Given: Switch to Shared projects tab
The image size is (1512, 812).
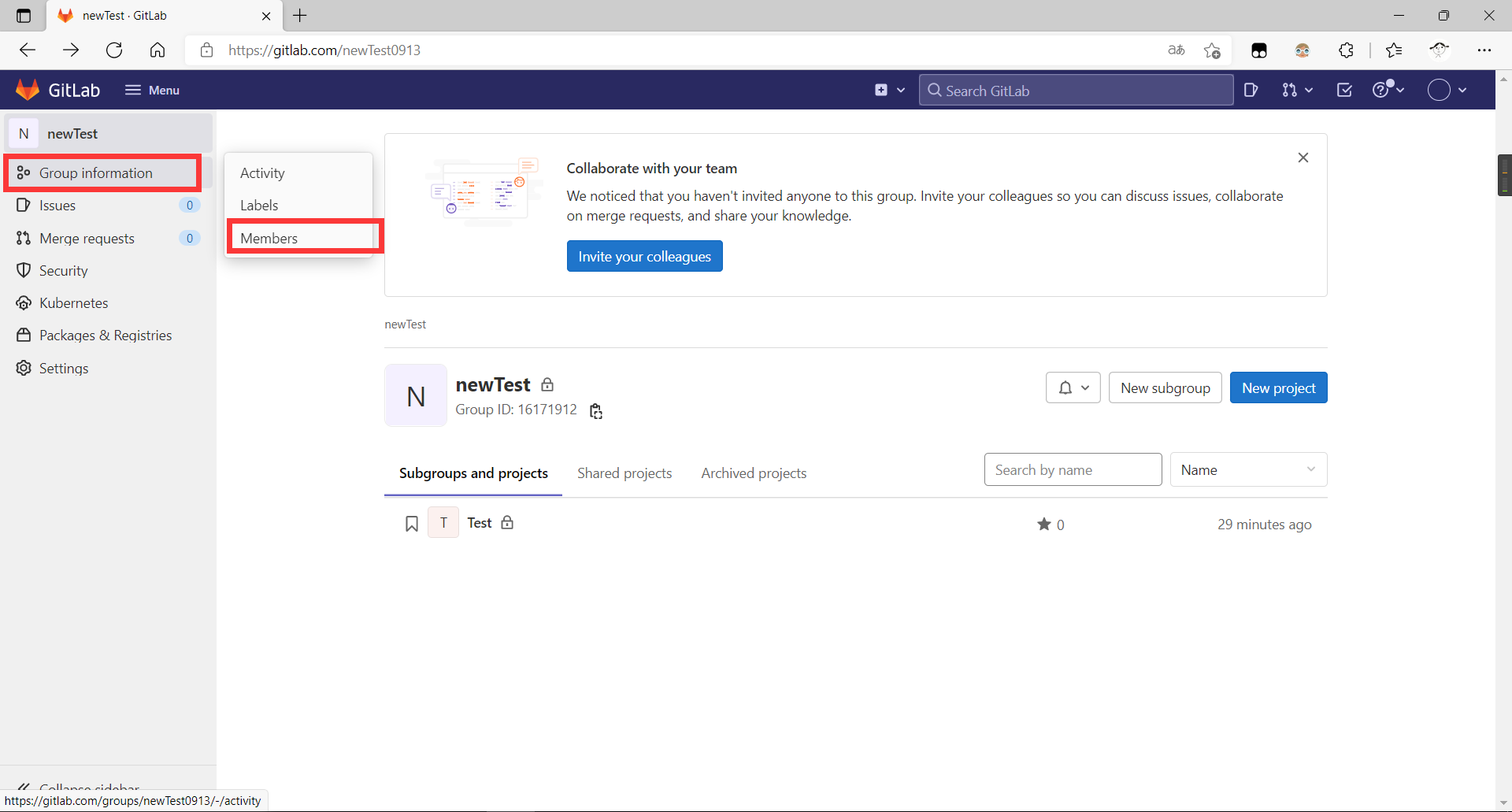Looking at the screenshot, I should (624, 473).
